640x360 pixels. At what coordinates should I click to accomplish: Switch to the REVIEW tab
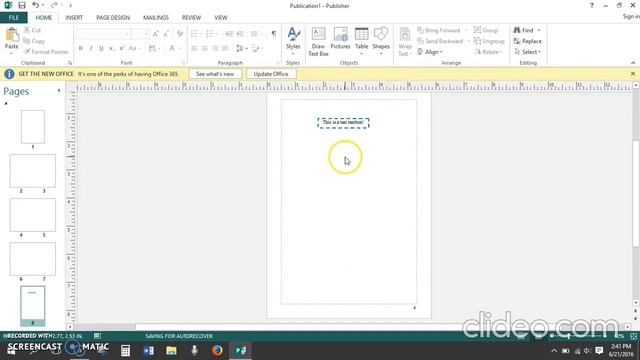191,18
